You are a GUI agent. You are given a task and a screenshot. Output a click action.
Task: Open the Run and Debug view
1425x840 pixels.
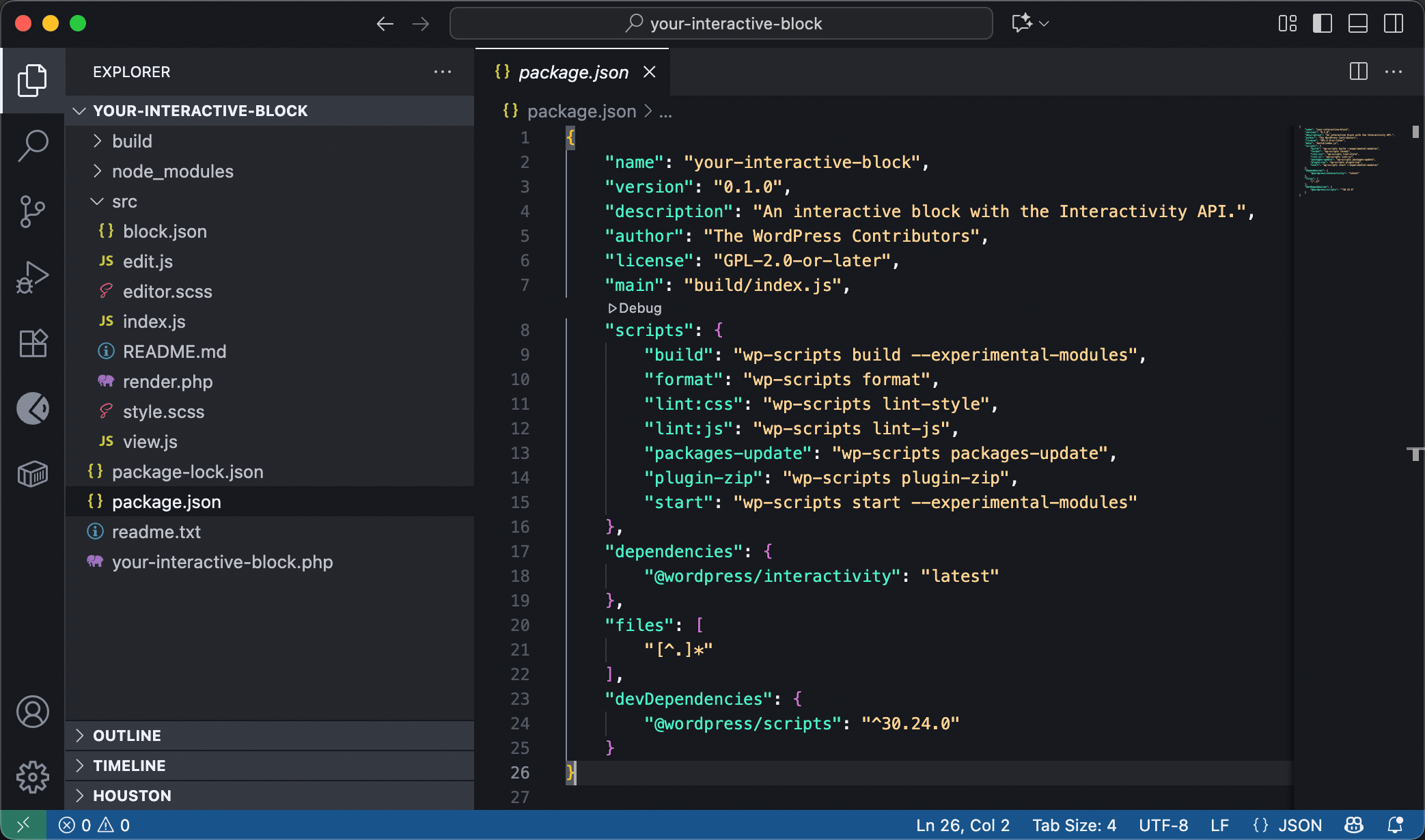pyautogui.click(x=32, y=277)
